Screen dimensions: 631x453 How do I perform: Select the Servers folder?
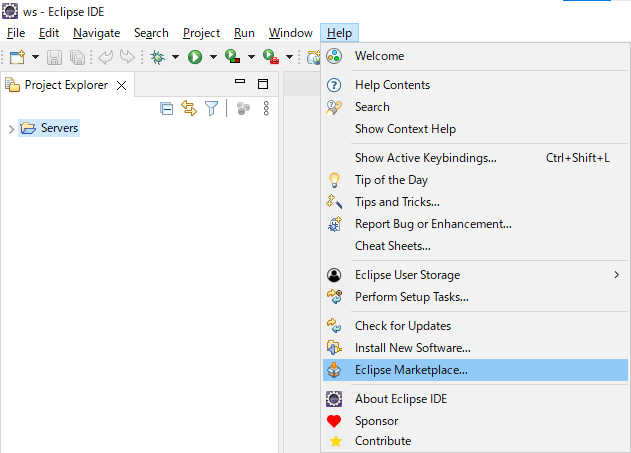point(49,128)
